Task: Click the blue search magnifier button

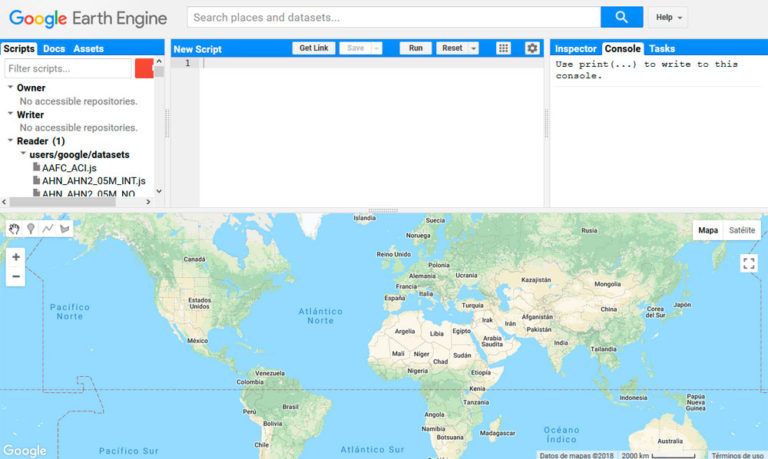Action: 622,17
